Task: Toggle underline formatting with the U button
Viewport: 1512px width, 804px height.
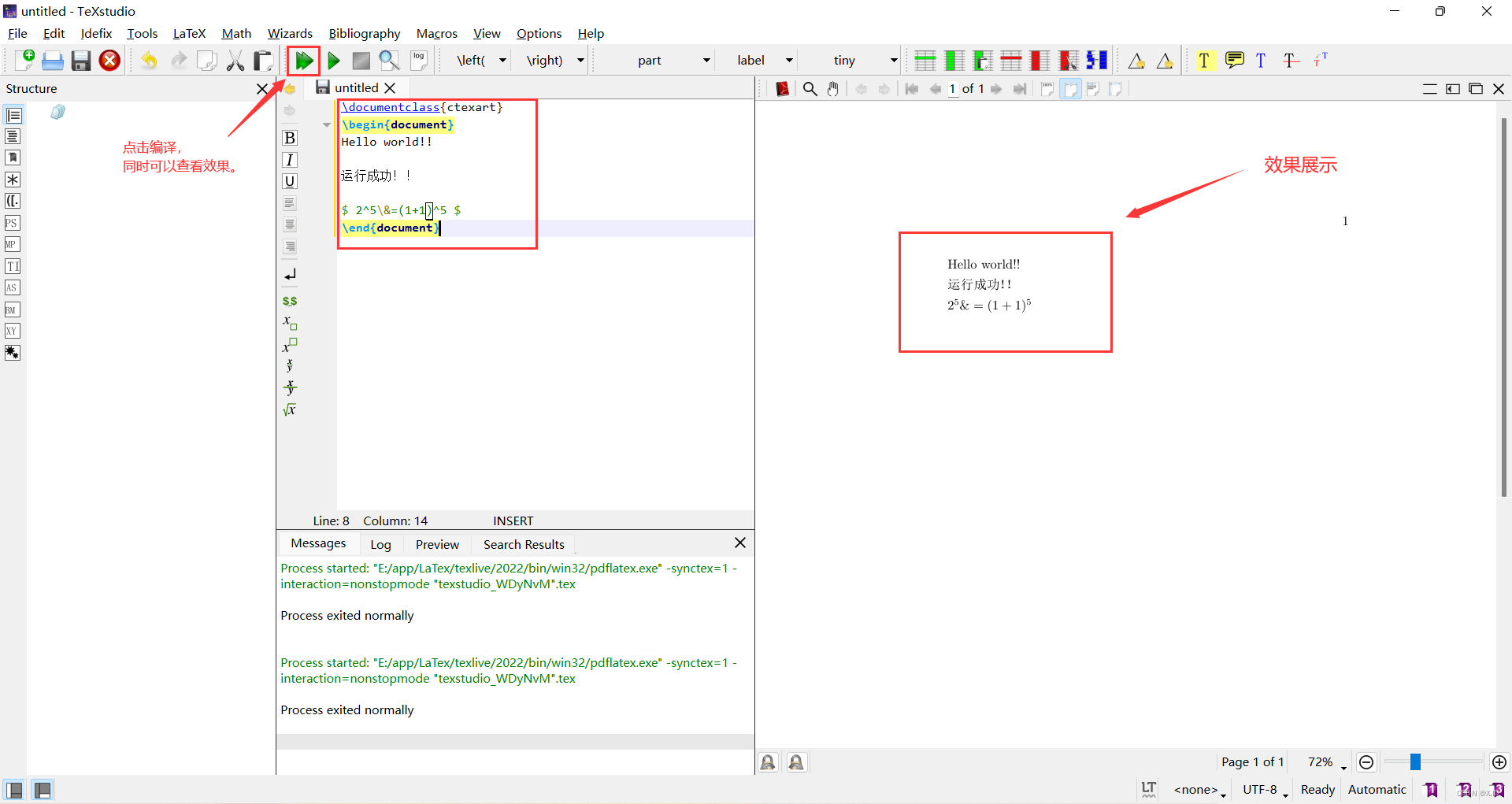Action: 289,181
